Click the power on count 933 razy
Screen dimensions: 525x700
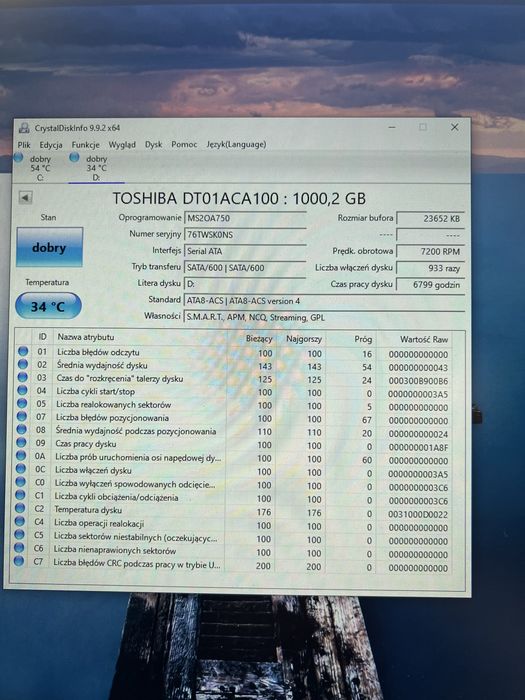tap(430, 268)
